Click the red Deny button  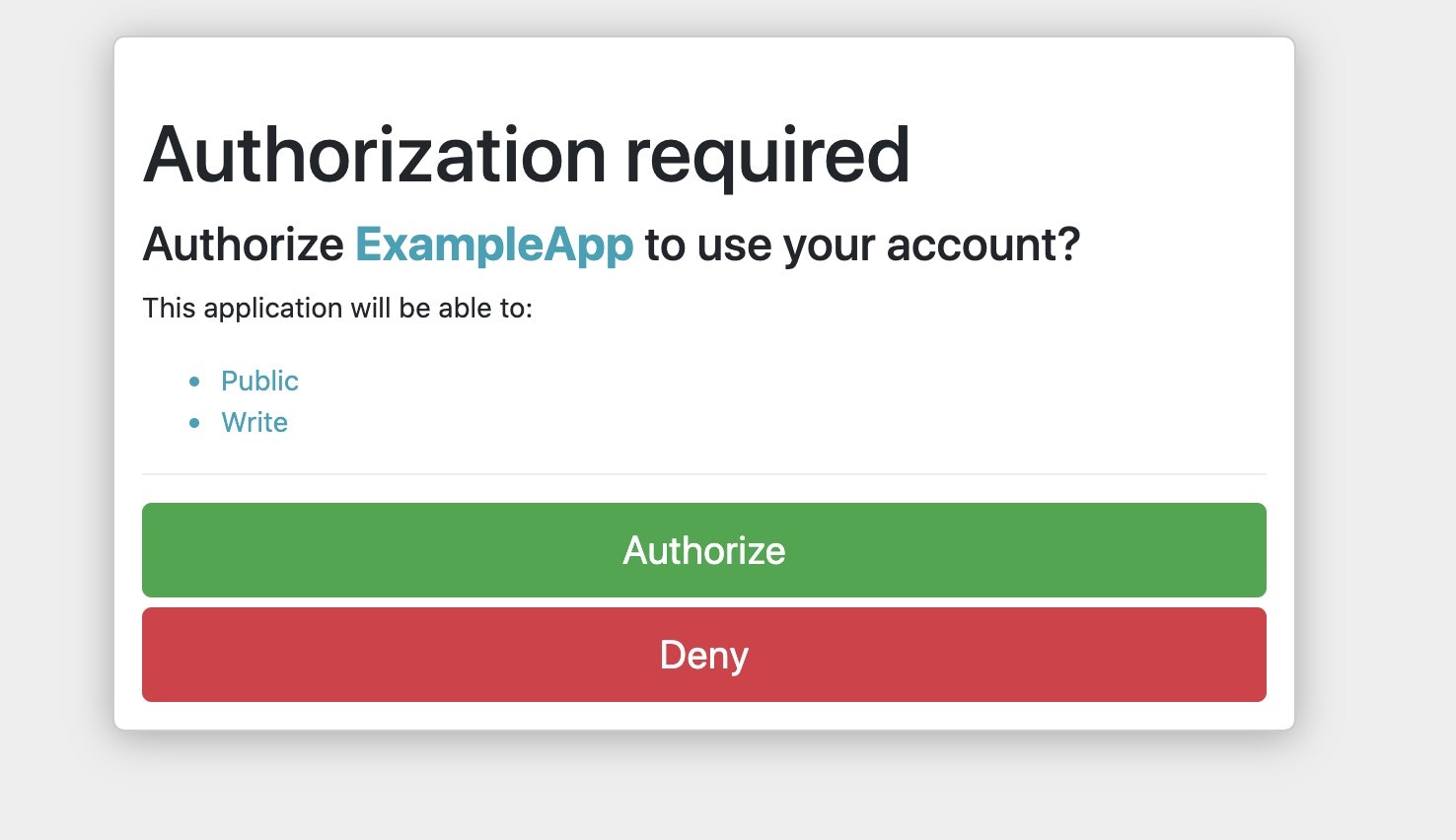[703, 655]
